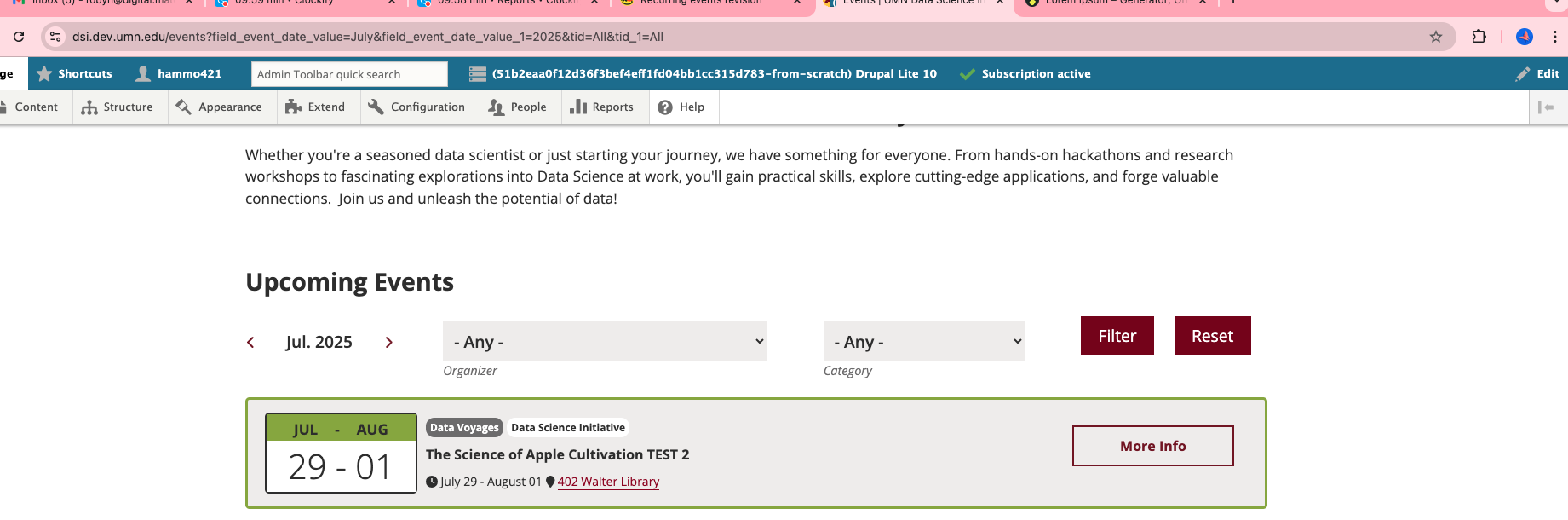The width and height of the screenshot is (1568, 520).
Task: Expand the Category dropdown
Action: tap(923, 342)
